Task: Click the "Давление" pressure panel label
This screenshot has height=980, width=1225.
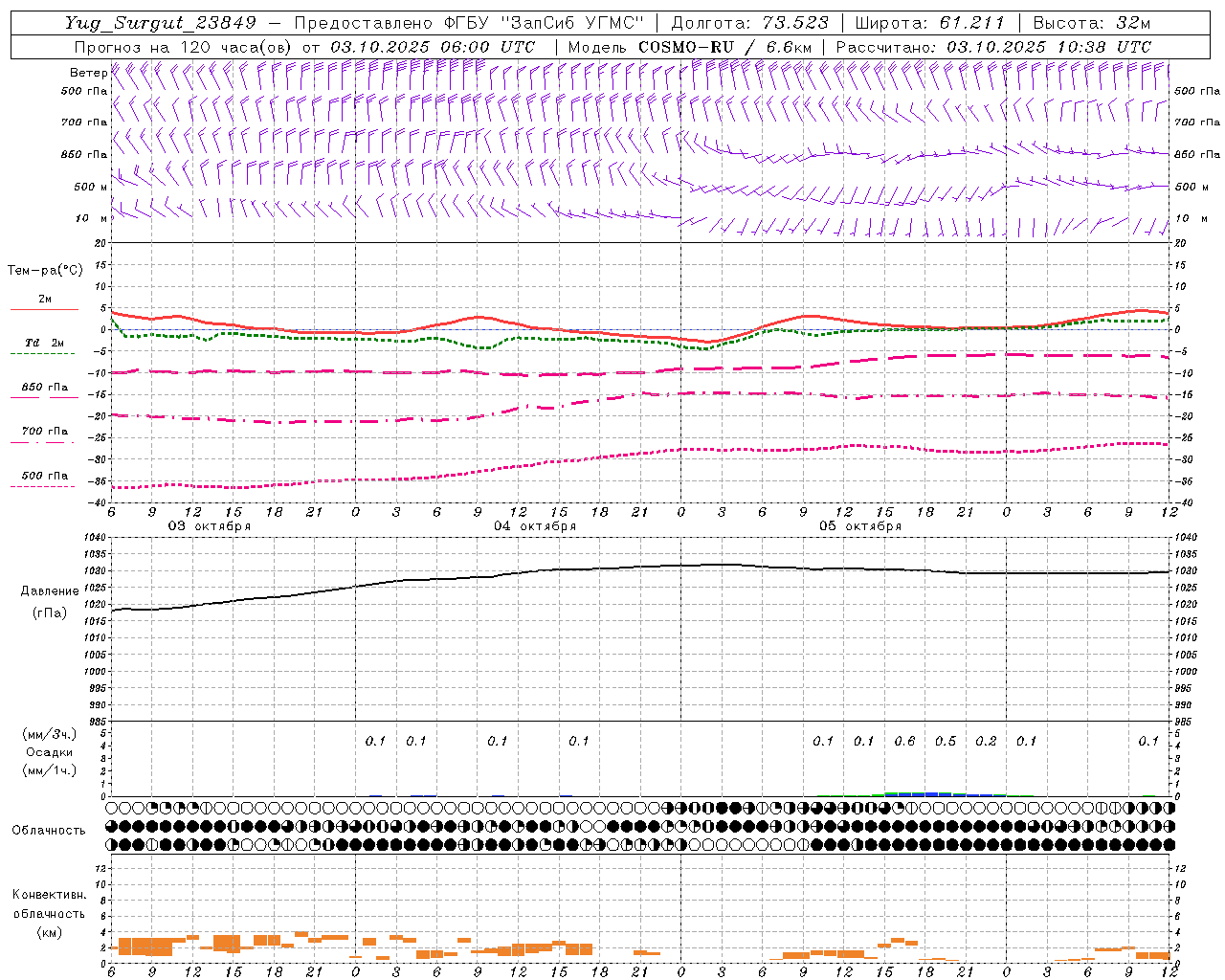Action: coord(48,591)
